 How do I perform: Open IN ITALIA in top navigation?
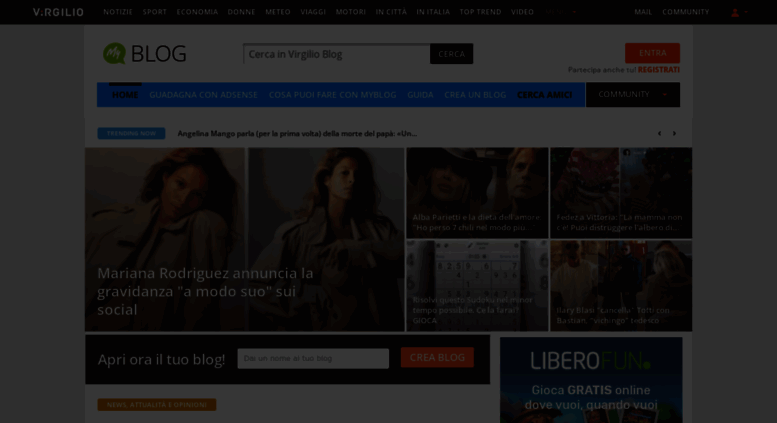pos(433,12)
